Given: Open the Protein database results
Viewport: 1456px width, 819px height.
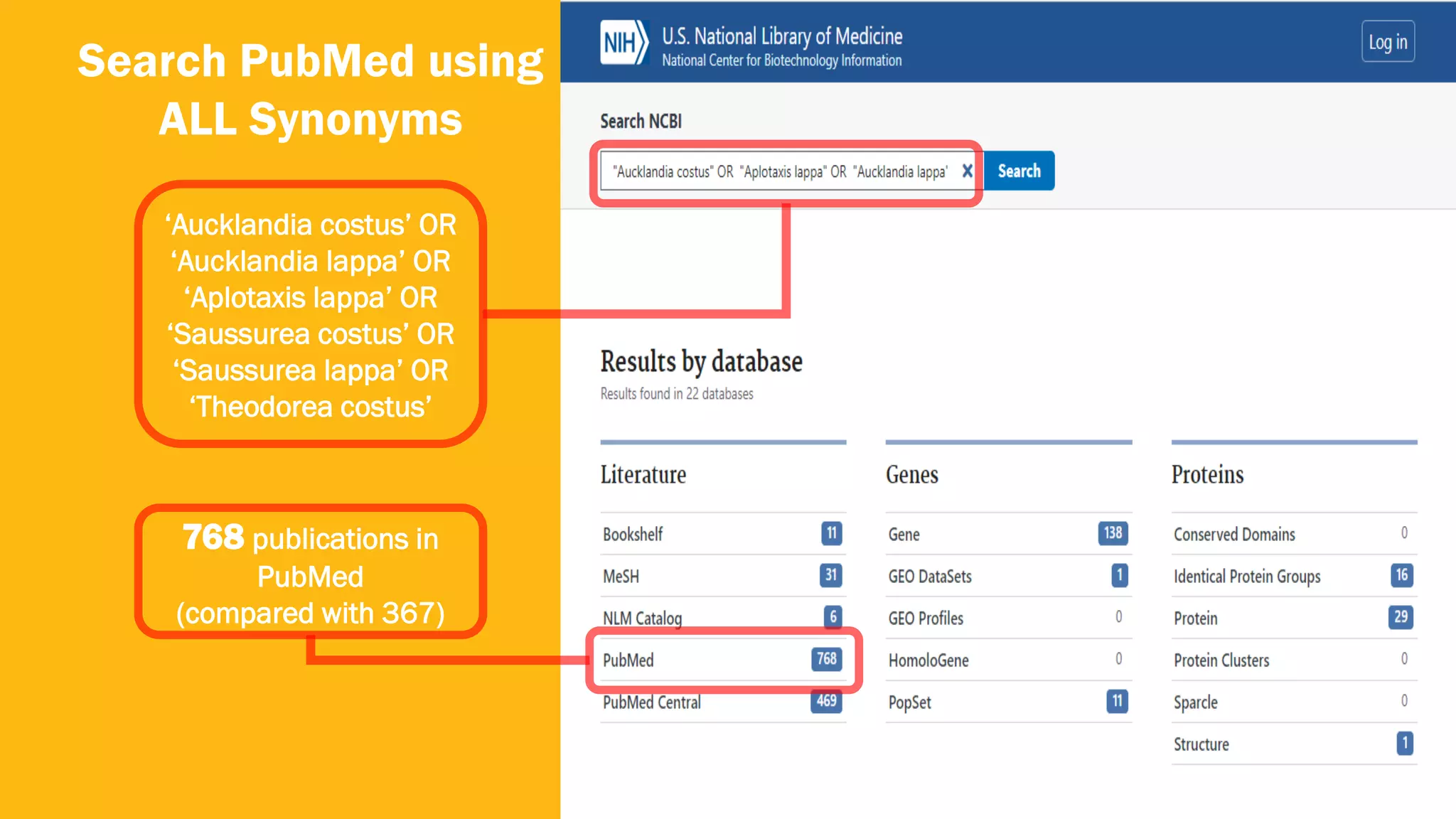Looking at the screenshot, I should pos(1294,618).
